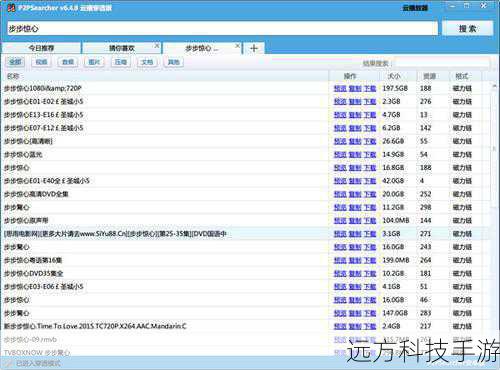The width and height of the screenshot is (500, 370).
Task: Click the scroll-up arrow of results list
Action: [494, 86]
